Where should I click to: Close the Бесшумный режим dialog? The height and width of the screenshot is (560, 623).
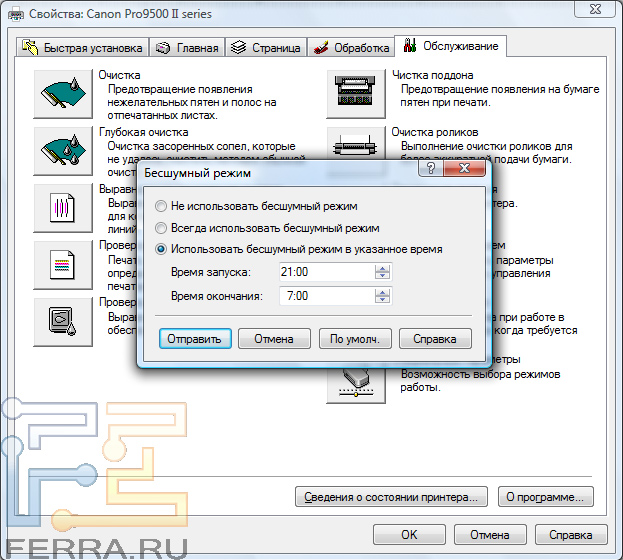coord(464,169)
